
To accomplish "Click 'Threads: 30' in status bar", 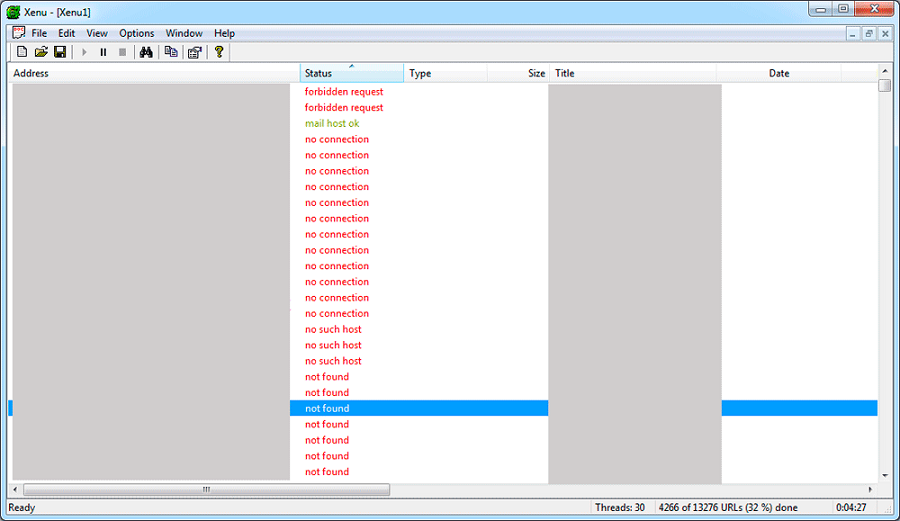I will [x=620, y=507].
